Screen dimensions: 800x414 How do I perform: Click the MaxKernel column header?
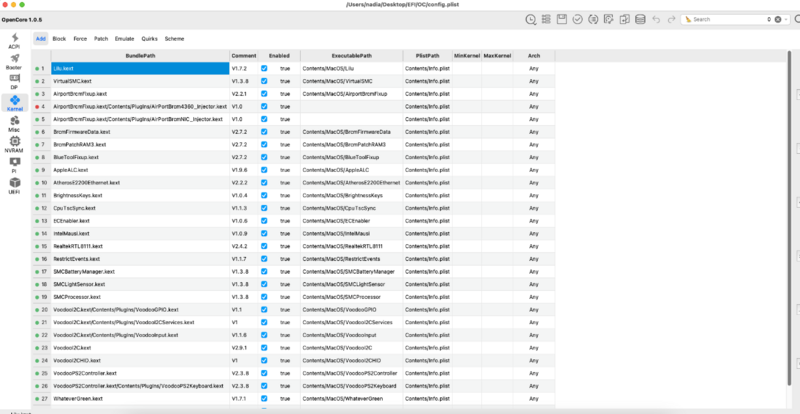click(x=497, y=56)
